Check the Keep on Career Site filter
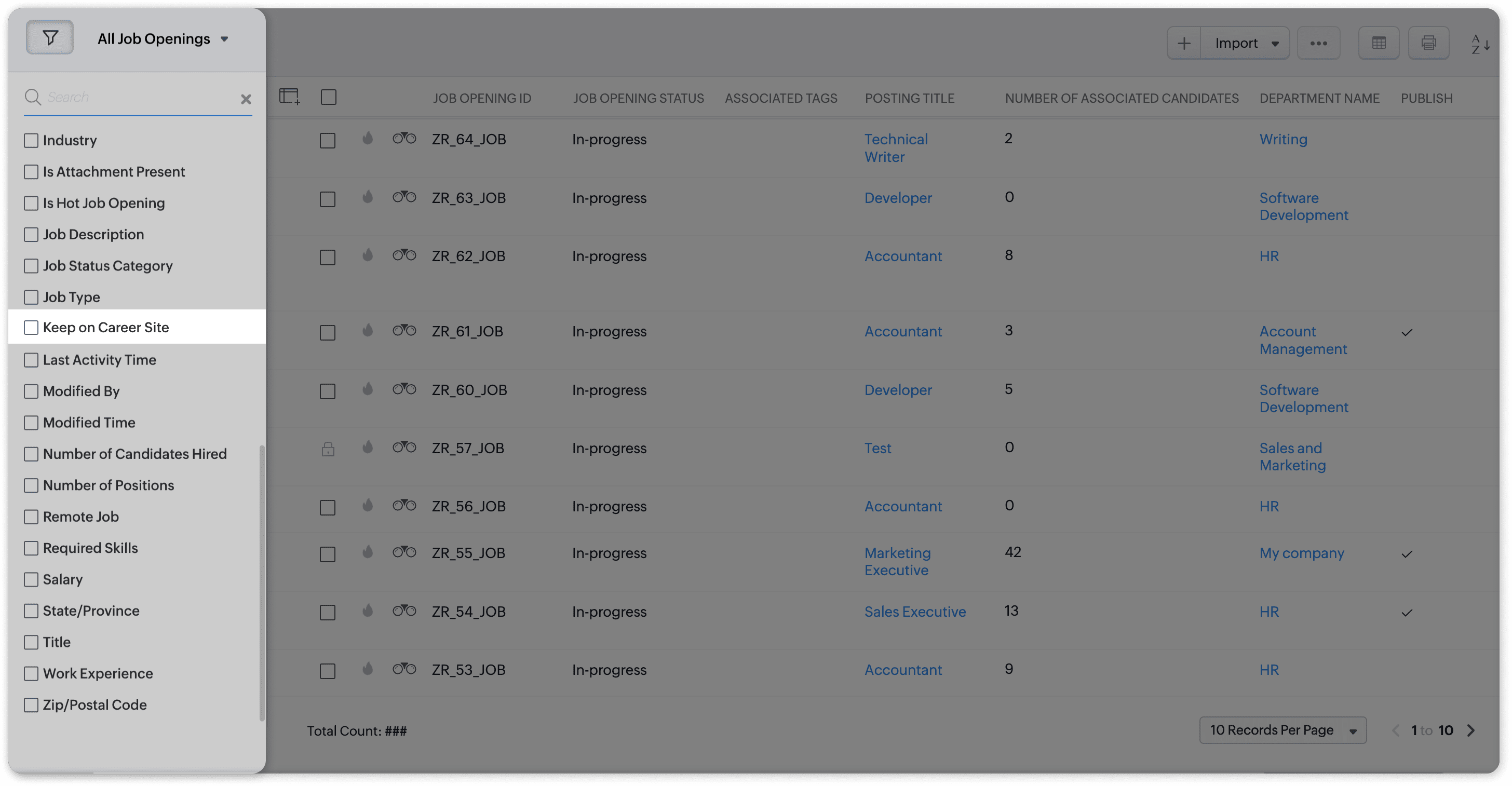 [x=31, y=328]
